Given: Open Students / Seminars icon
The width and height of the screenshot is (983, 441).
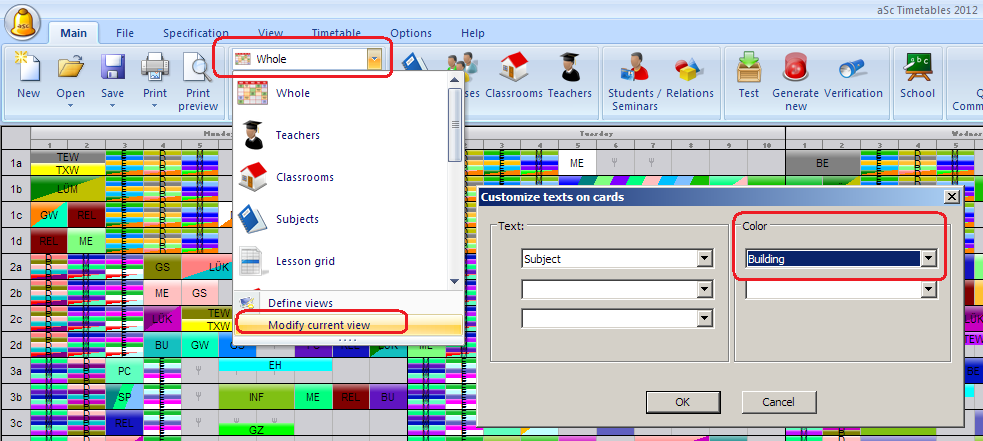Looking at the screenshot, I should point(634,69).
